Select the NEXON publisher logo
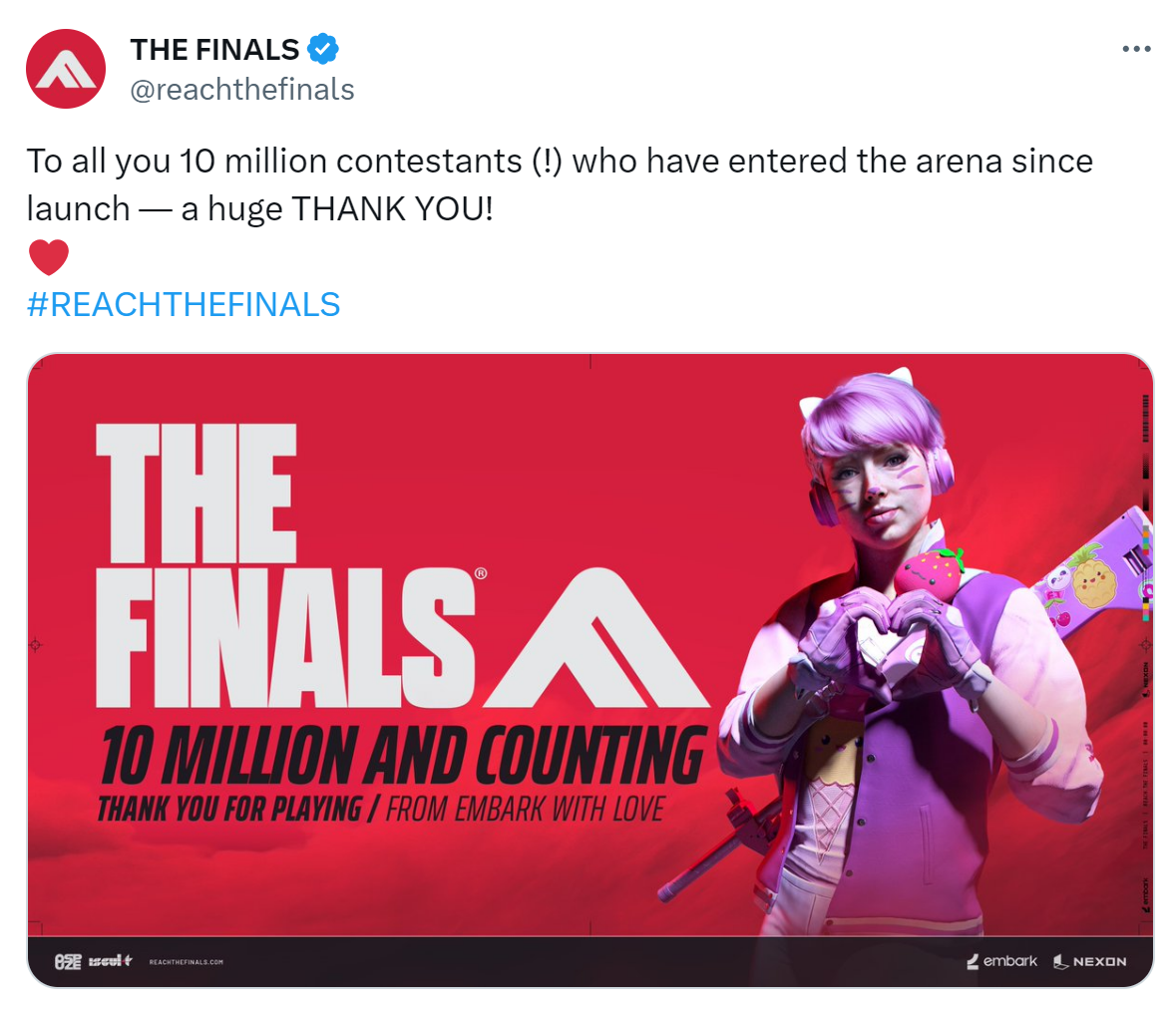This screenshot has height=1012, width=1176. 1091,960
